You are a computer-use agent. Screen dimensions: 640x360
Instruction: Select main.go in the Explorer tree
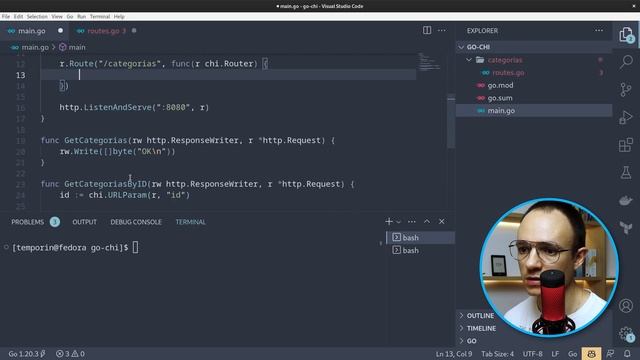534,111
